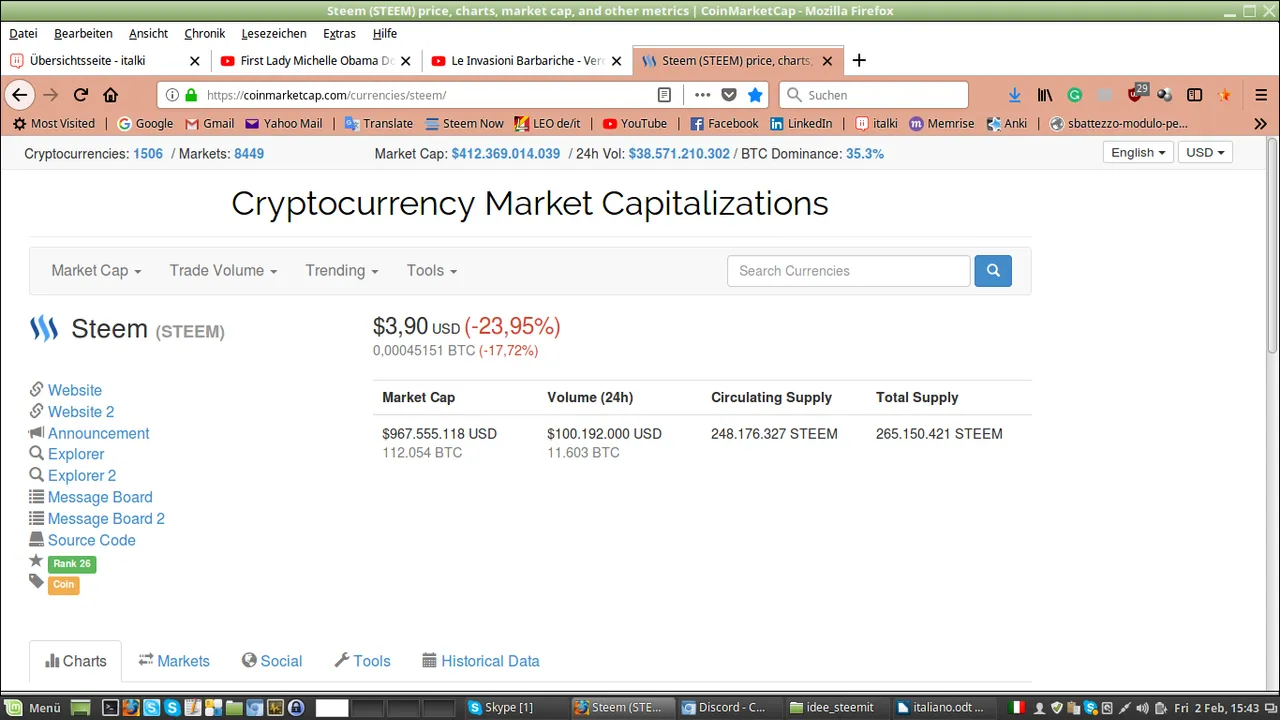This screenshot has width=1280, height=720.
Task: Open the YouTube bookmark
Action: tap(634, 124)
